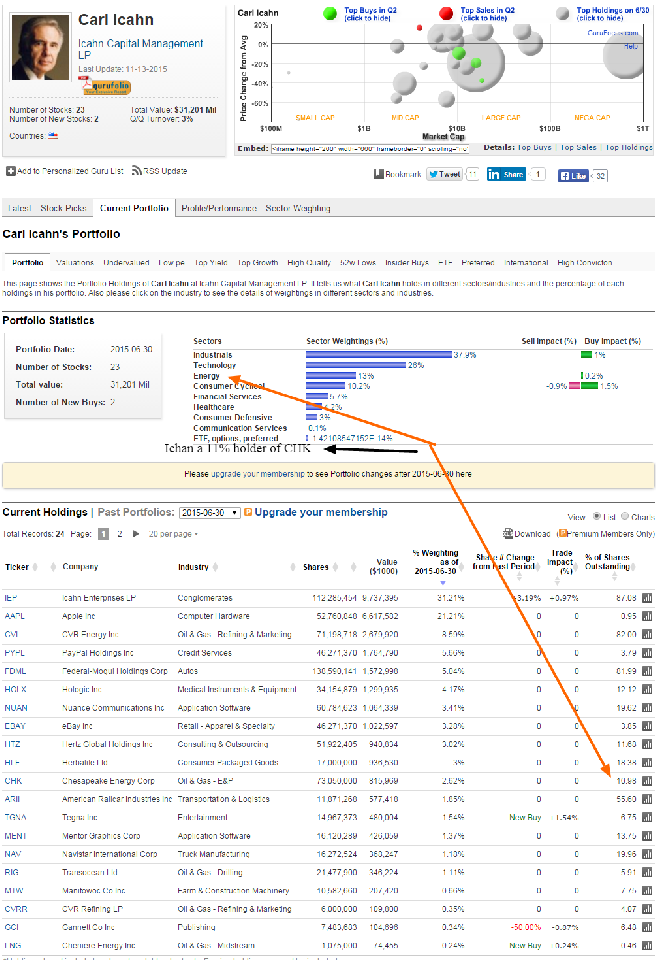Viewport: 656px width, 960px height.
Task: Open portfolio date dropdown 2015-06-30
Action: 209,513
